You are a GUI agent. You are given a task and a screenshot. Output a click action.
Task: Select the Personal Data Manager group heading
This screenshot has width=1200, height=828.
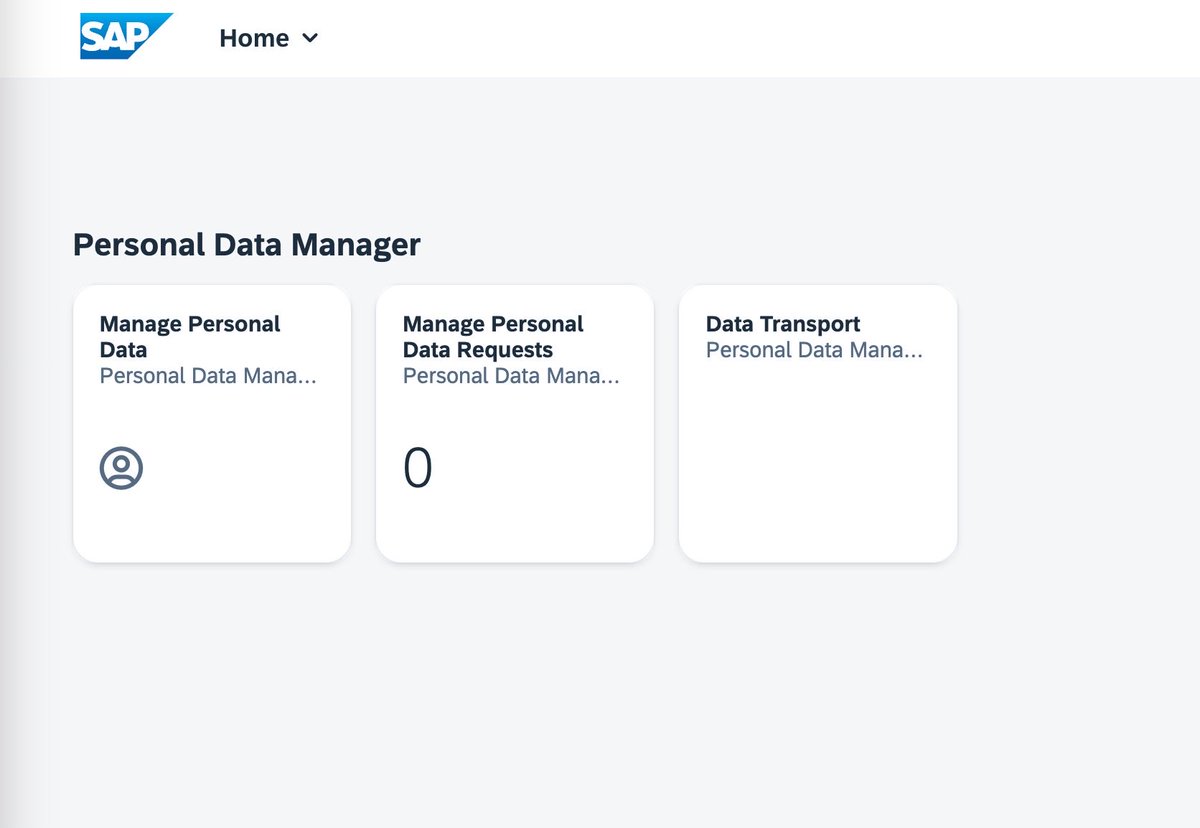click(x=247, y=245)
